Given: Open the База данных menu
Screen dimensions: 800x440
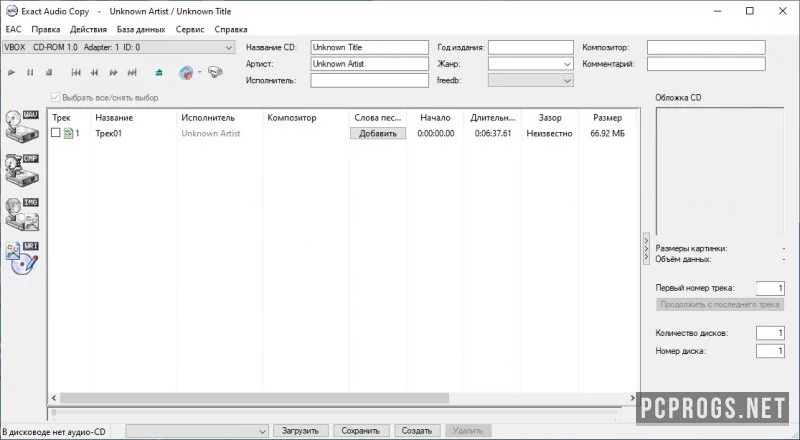Looking at the screenshot, I should tap(141, 29).
